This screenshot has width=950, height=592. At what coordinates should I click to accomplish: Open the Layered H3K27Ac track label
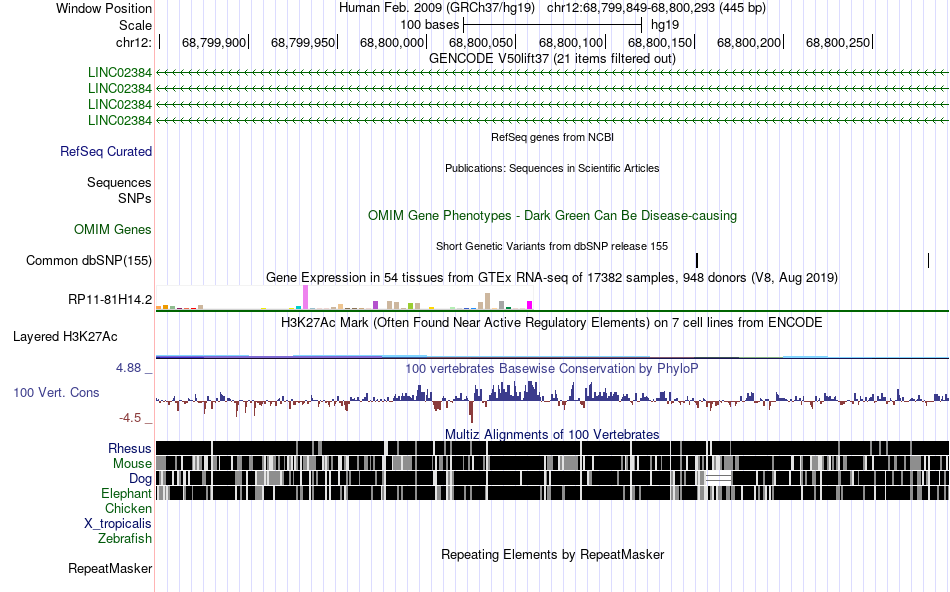tap(65, 336)
